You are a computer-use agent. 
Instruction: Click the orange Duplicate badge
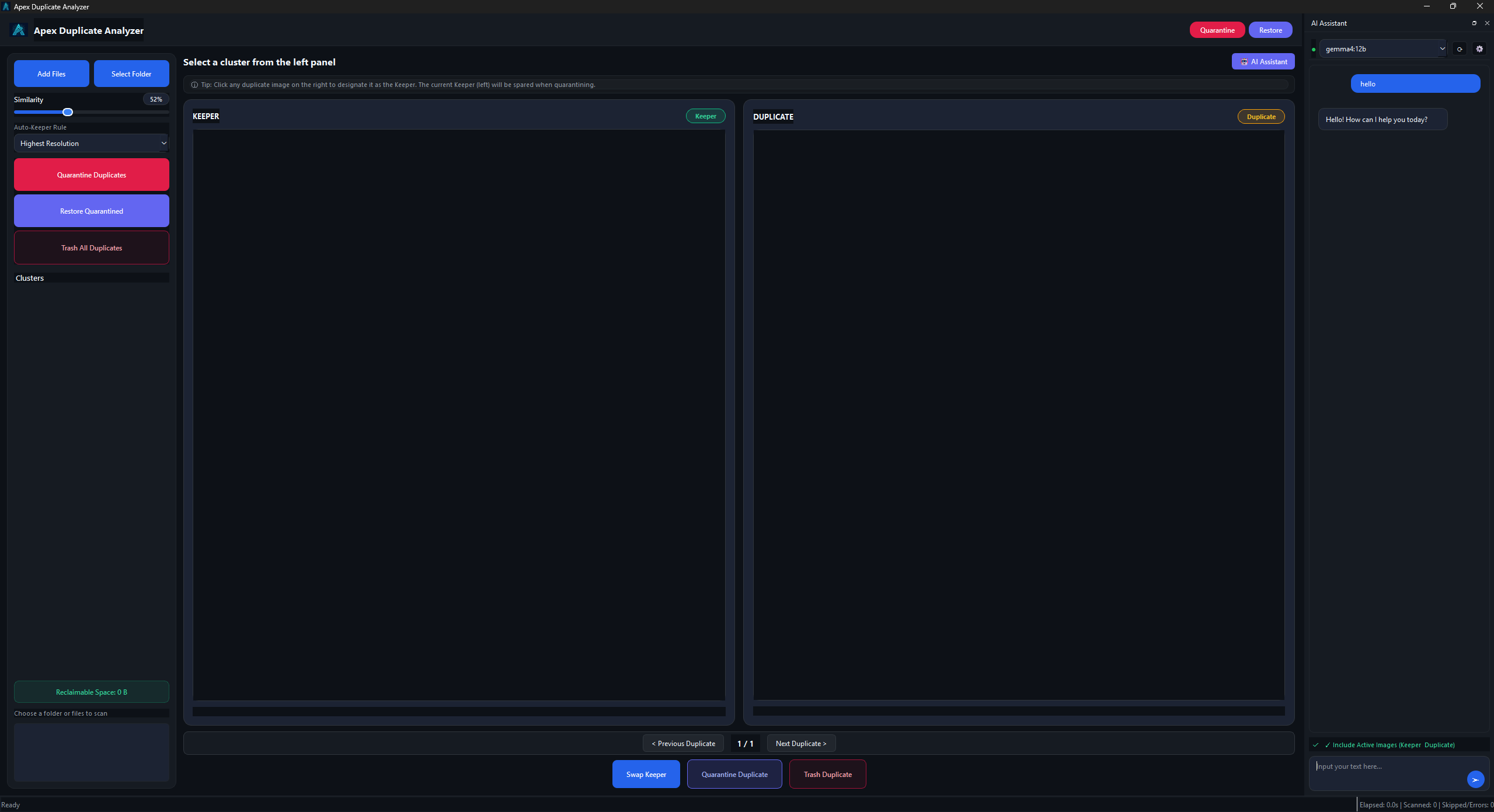pos(1261,117)
